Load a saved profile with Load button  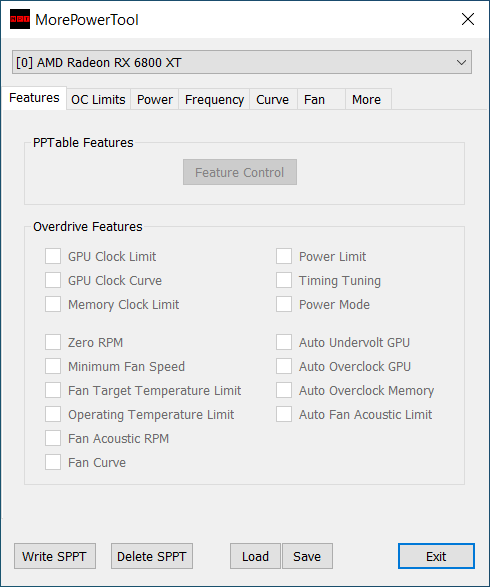coord(255,556)
